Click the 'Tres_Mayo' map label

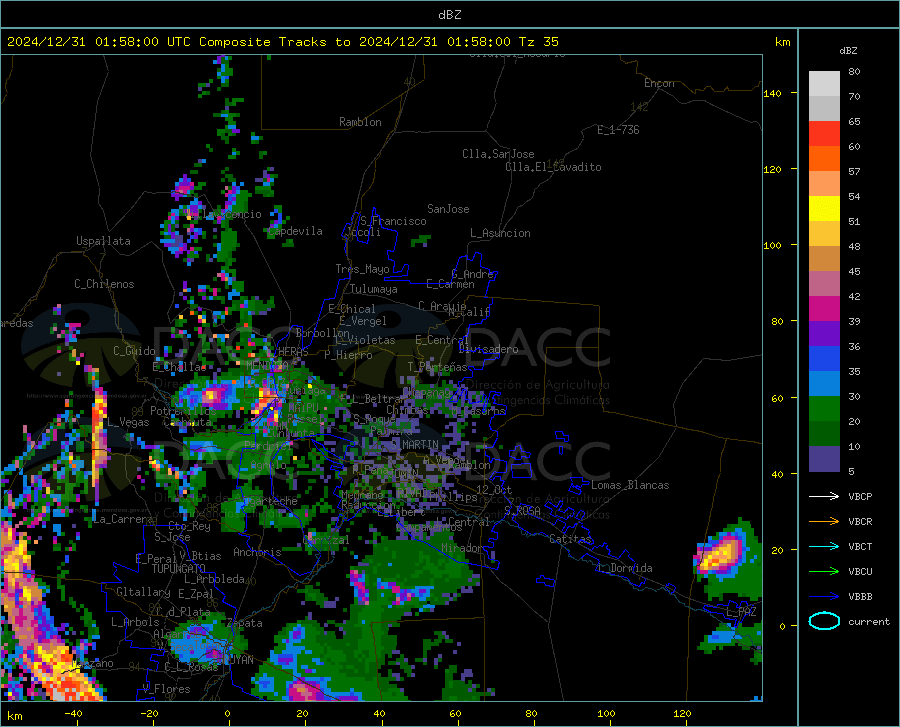pyautogui.click(x=362, y=269)
